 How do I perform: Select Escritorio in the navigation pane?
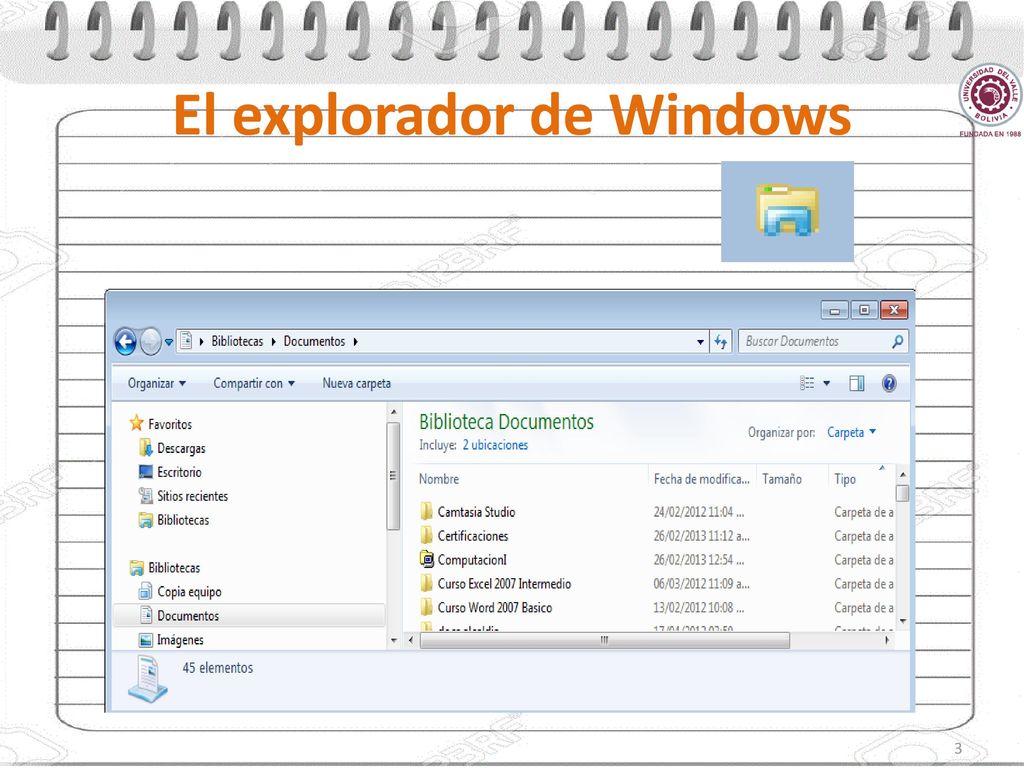point(179,472)
